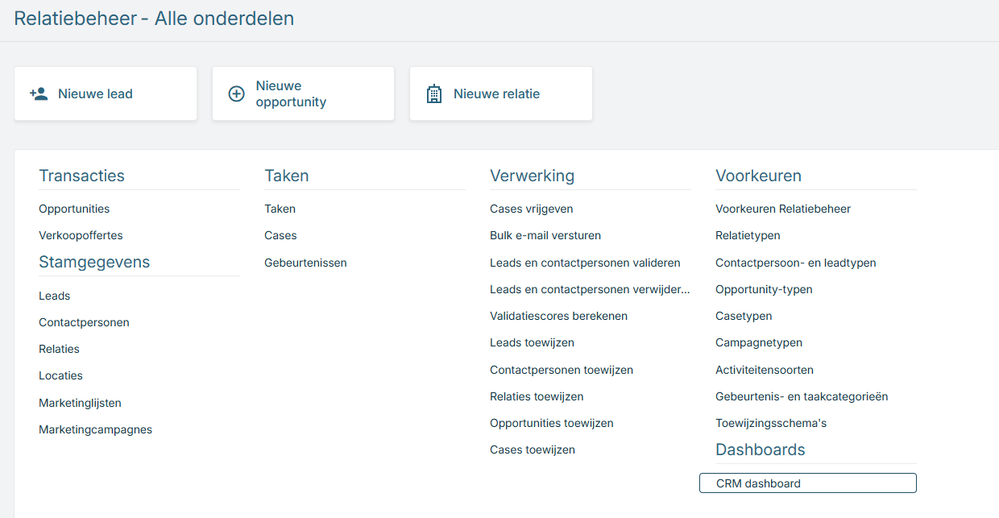Click the plus-circle icon on Nieuwe opportunity

237,94
